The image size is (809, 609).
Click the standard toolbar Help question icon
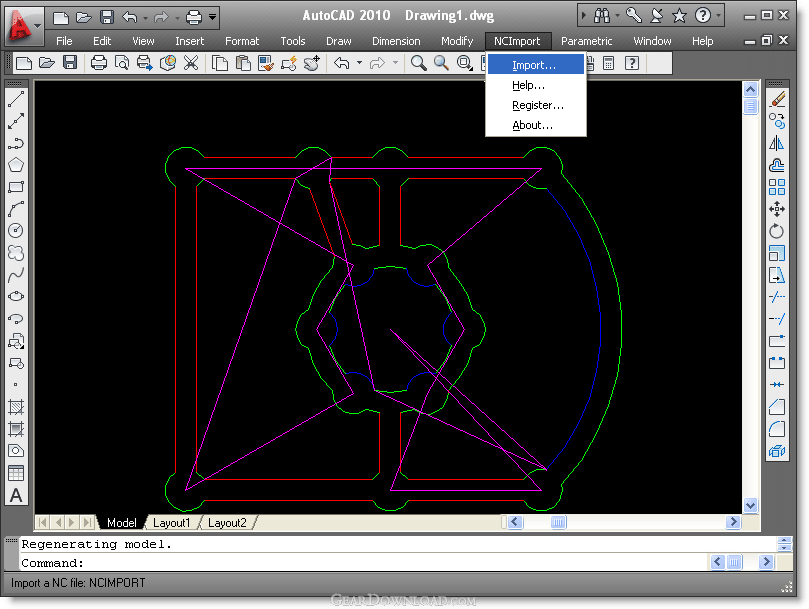[632, 63]
